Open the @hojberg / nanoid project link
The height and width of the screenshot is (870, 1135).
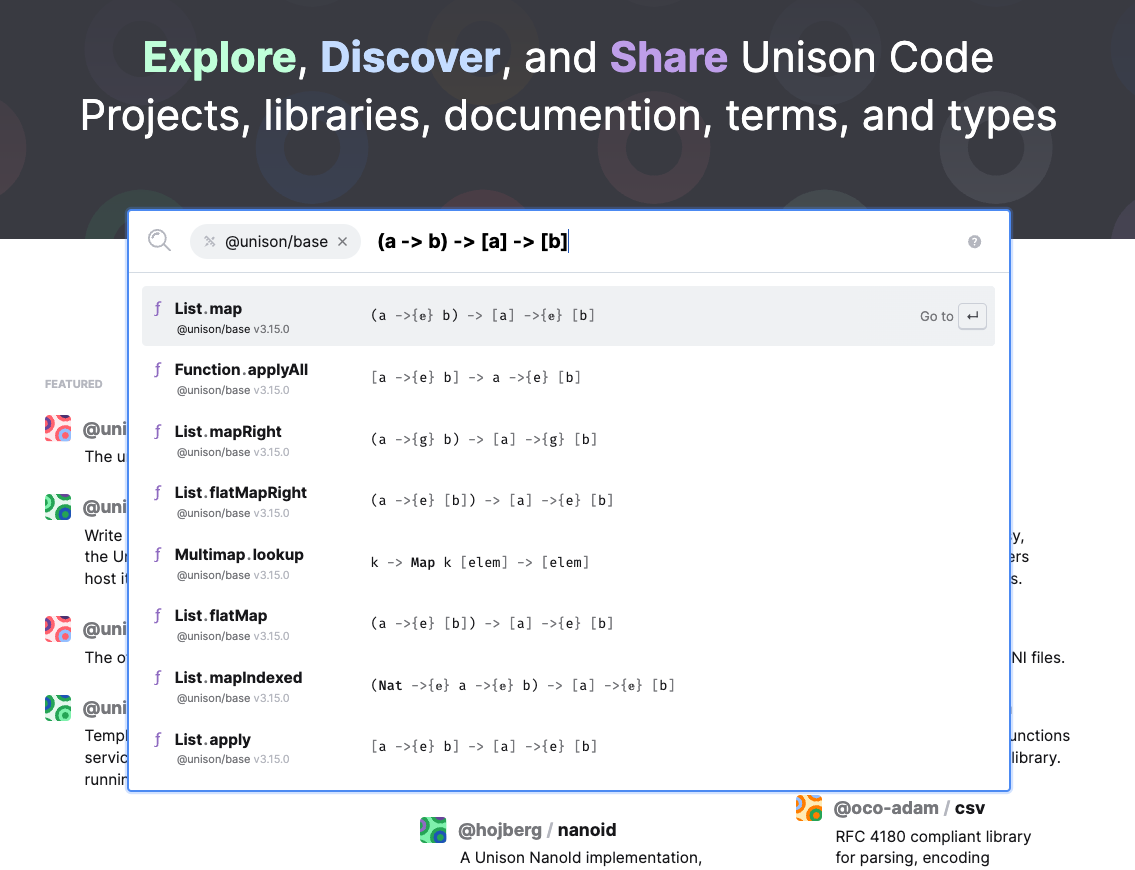point(537,829)
